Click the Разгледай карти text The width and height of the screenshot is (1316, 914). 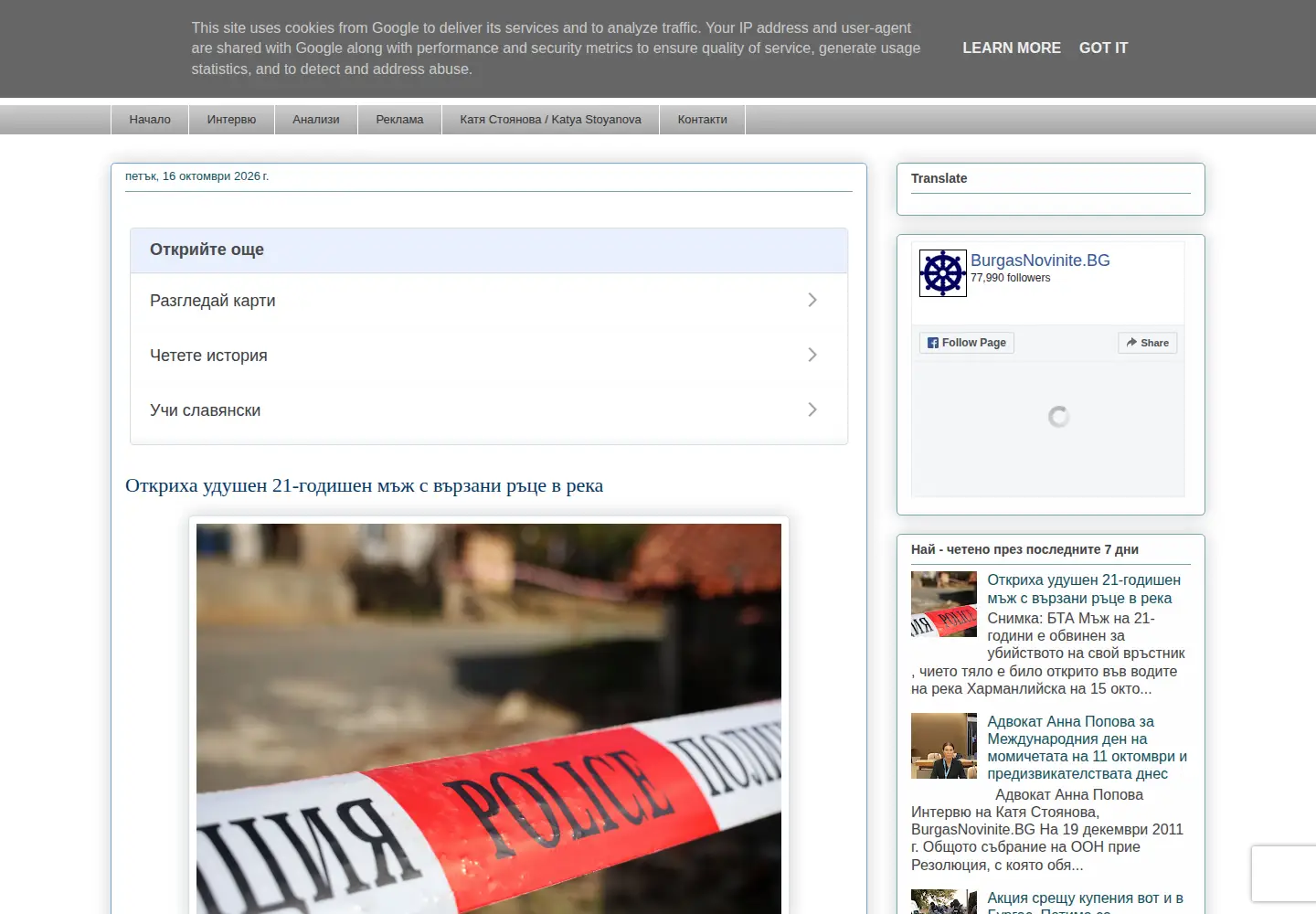coord(213,301)
